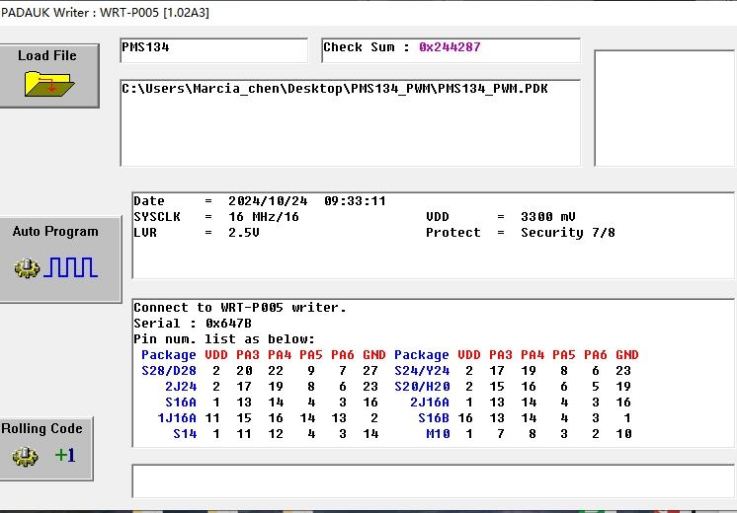Click the S16A package row label

coord(181,402)
